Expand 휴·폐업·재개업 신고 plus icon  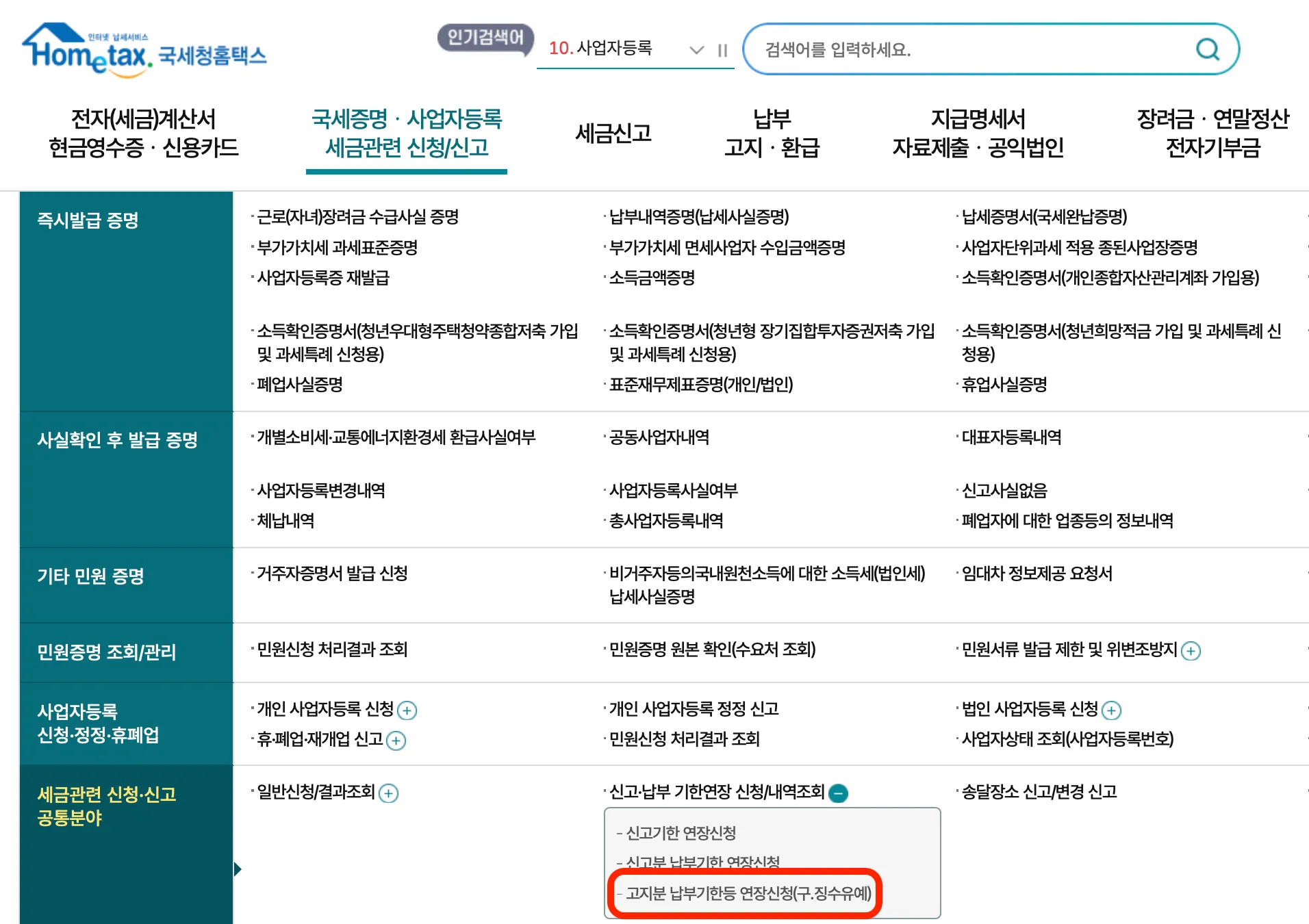coord(396,741)
